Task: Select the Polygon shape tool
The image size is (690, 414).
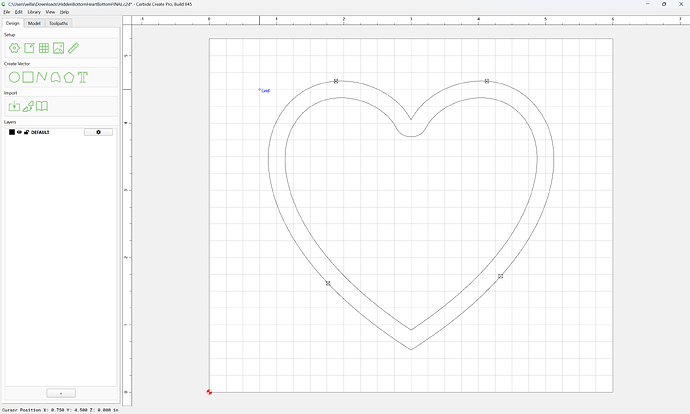Action: [69, 77]
